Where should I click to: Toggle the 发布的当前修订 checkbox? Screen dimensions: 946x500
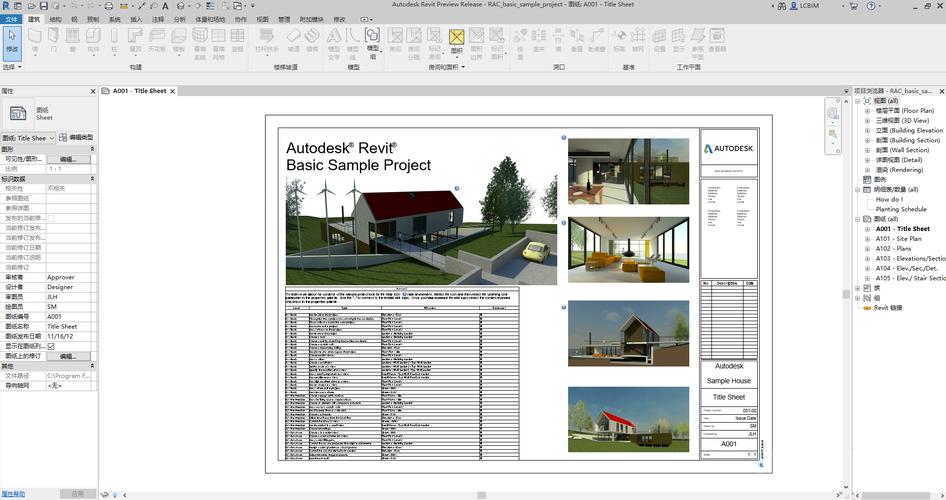tap(51, 218)
